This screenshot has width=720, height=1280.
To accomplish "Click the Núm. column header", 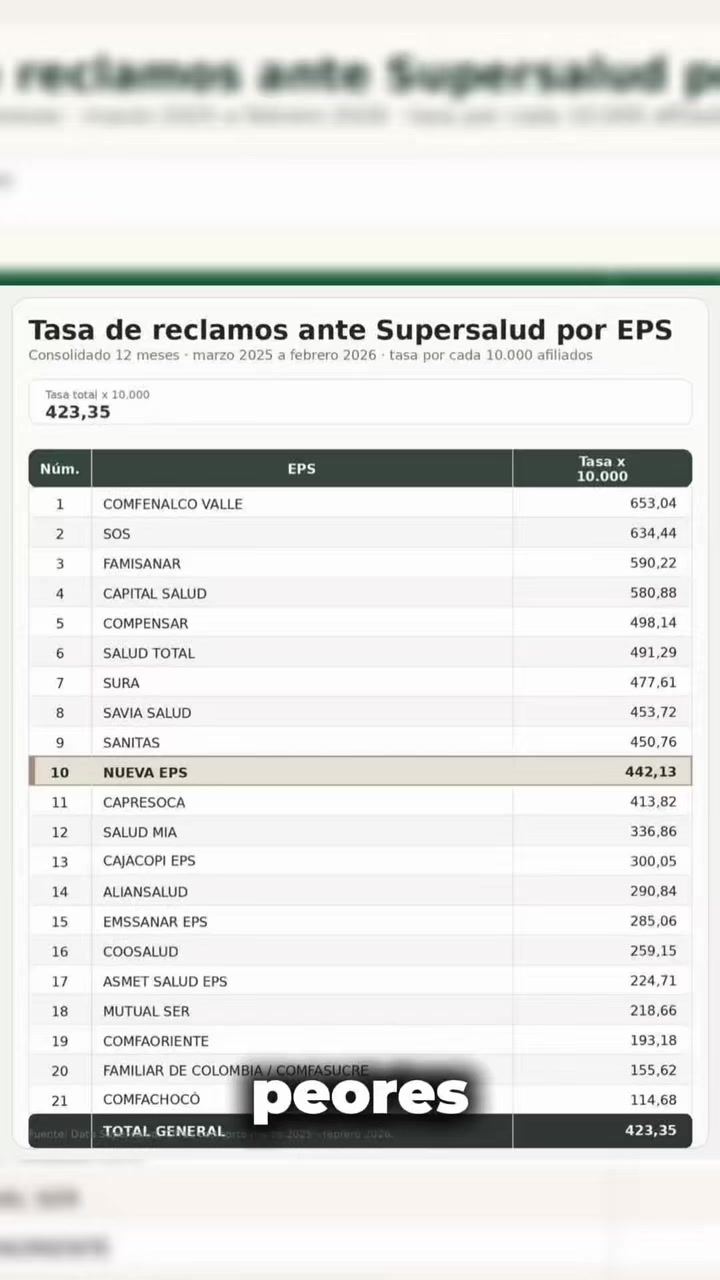I will point(60,468).
